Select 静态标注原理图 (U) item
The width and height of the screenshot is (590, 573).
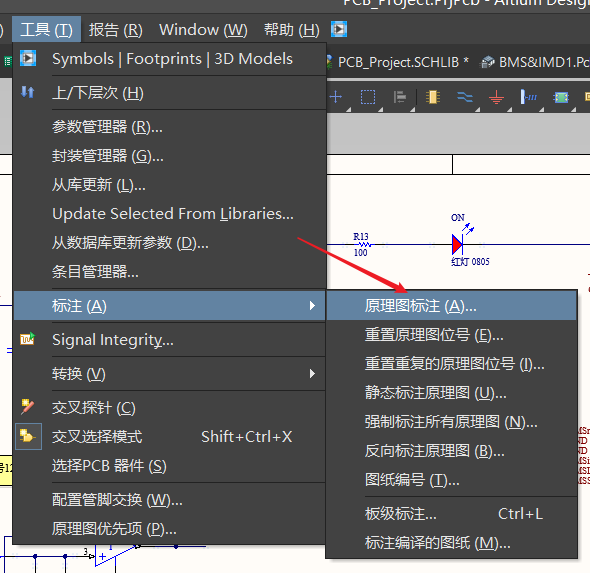click(452, 392)
